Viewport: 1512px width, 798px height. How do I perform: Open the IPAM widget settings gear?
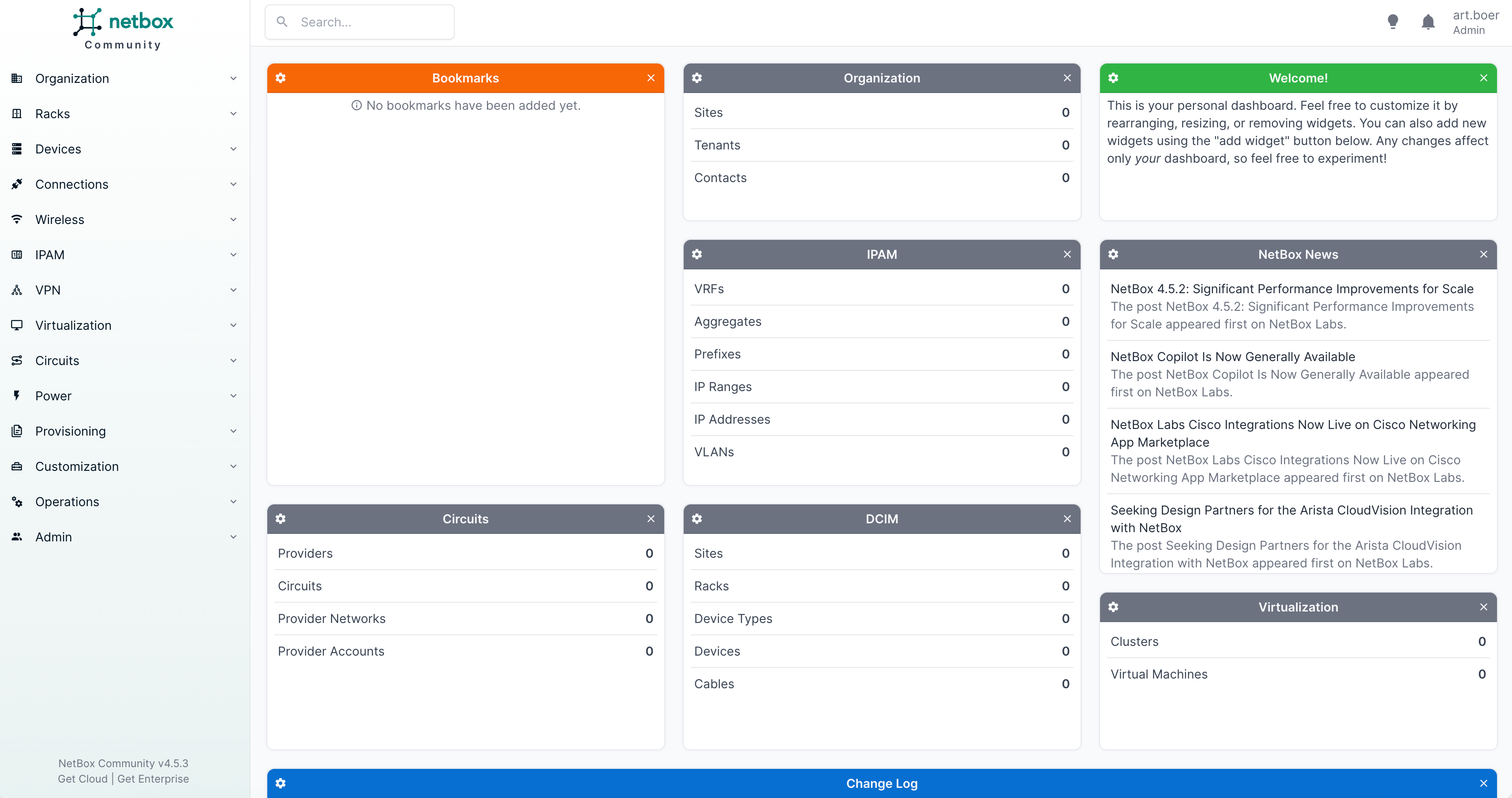pyautogui.click(x=697, y=254)
